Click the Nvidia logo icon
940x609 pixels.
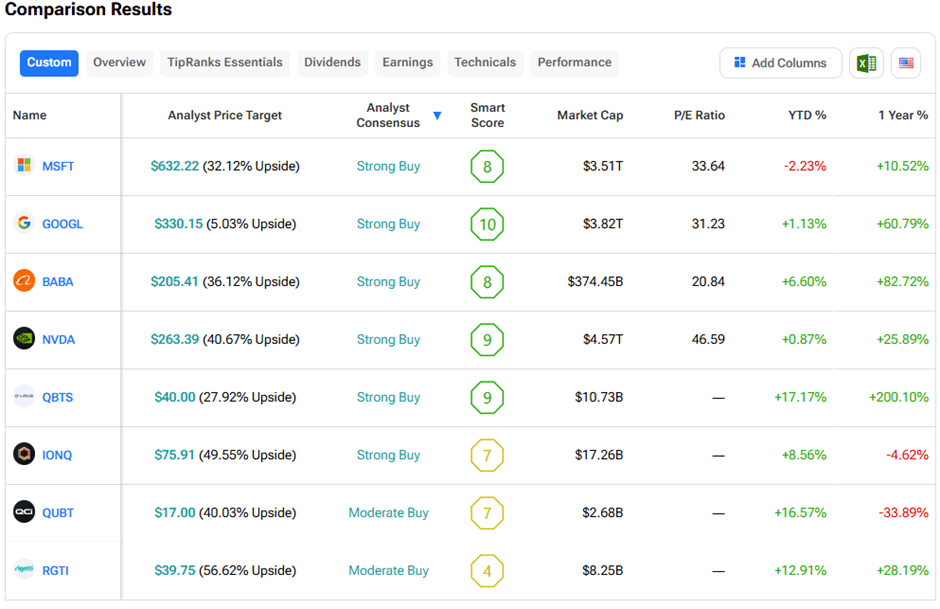click(24, 339)
